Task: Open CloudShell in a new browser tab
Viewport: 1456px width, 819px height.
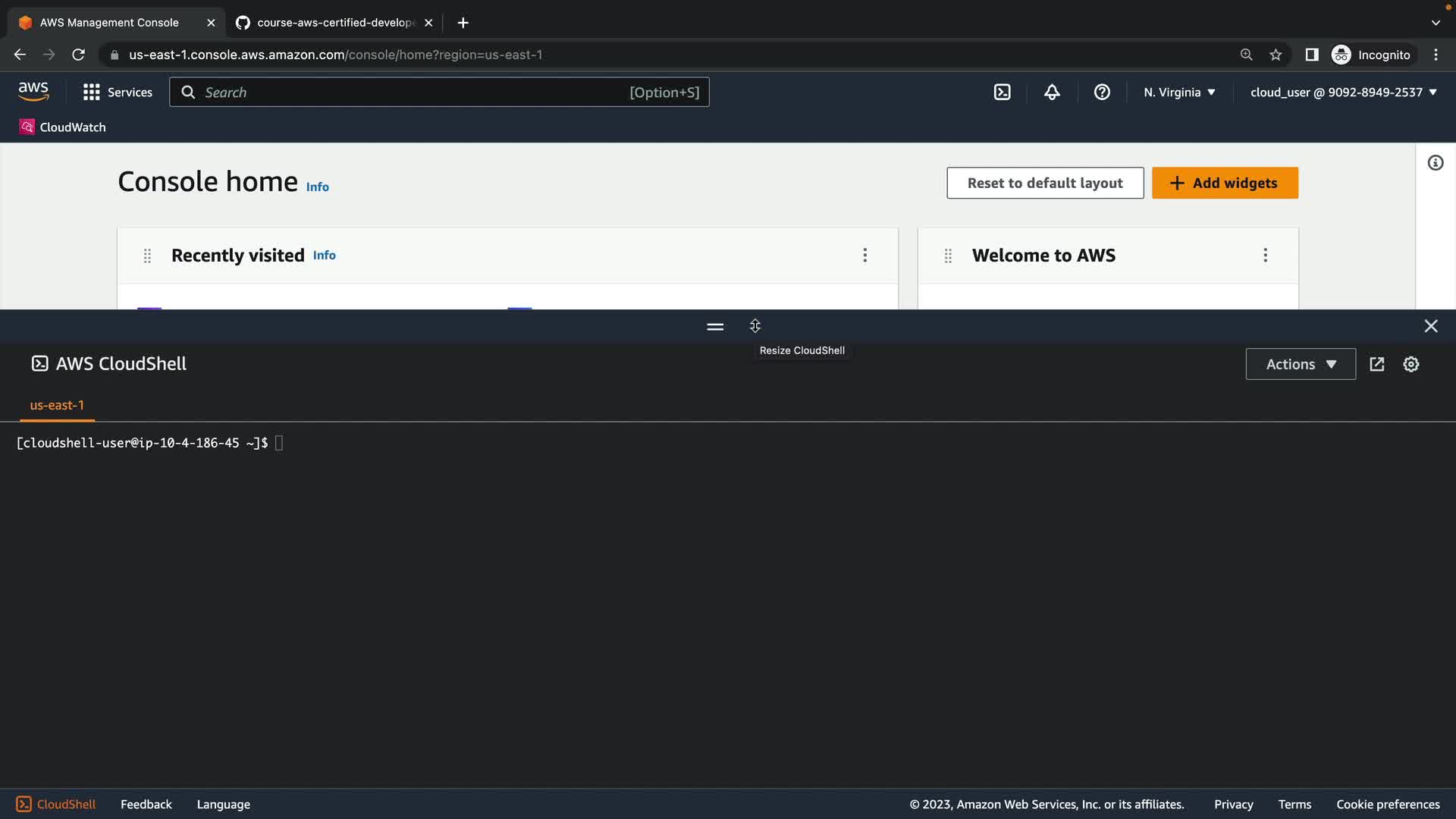Action: click(1377, 364)
